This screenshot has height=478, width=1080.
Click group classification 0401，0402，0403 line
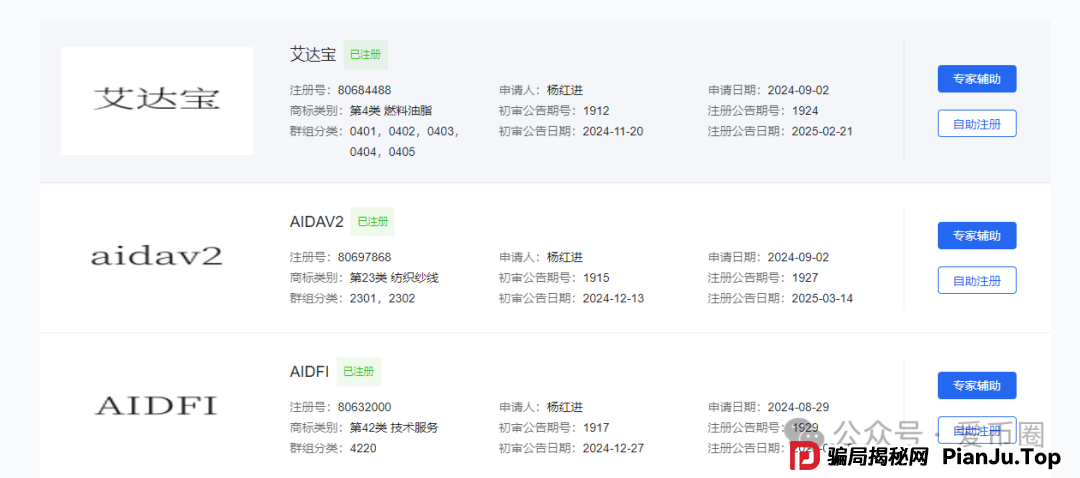(405, 132)
